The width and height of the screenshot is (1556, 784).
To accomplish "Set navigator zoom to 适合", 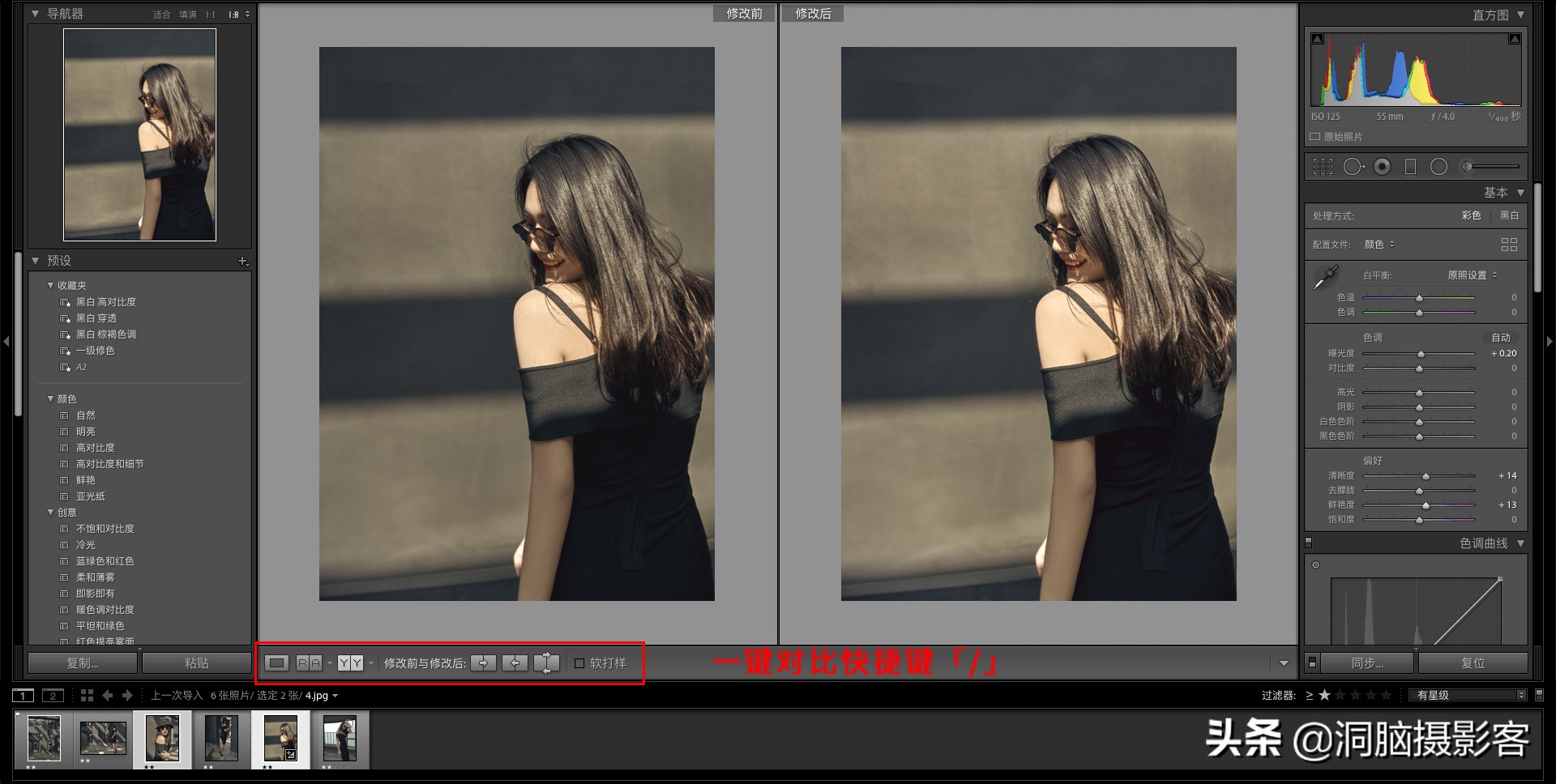I will pos(162,15).
